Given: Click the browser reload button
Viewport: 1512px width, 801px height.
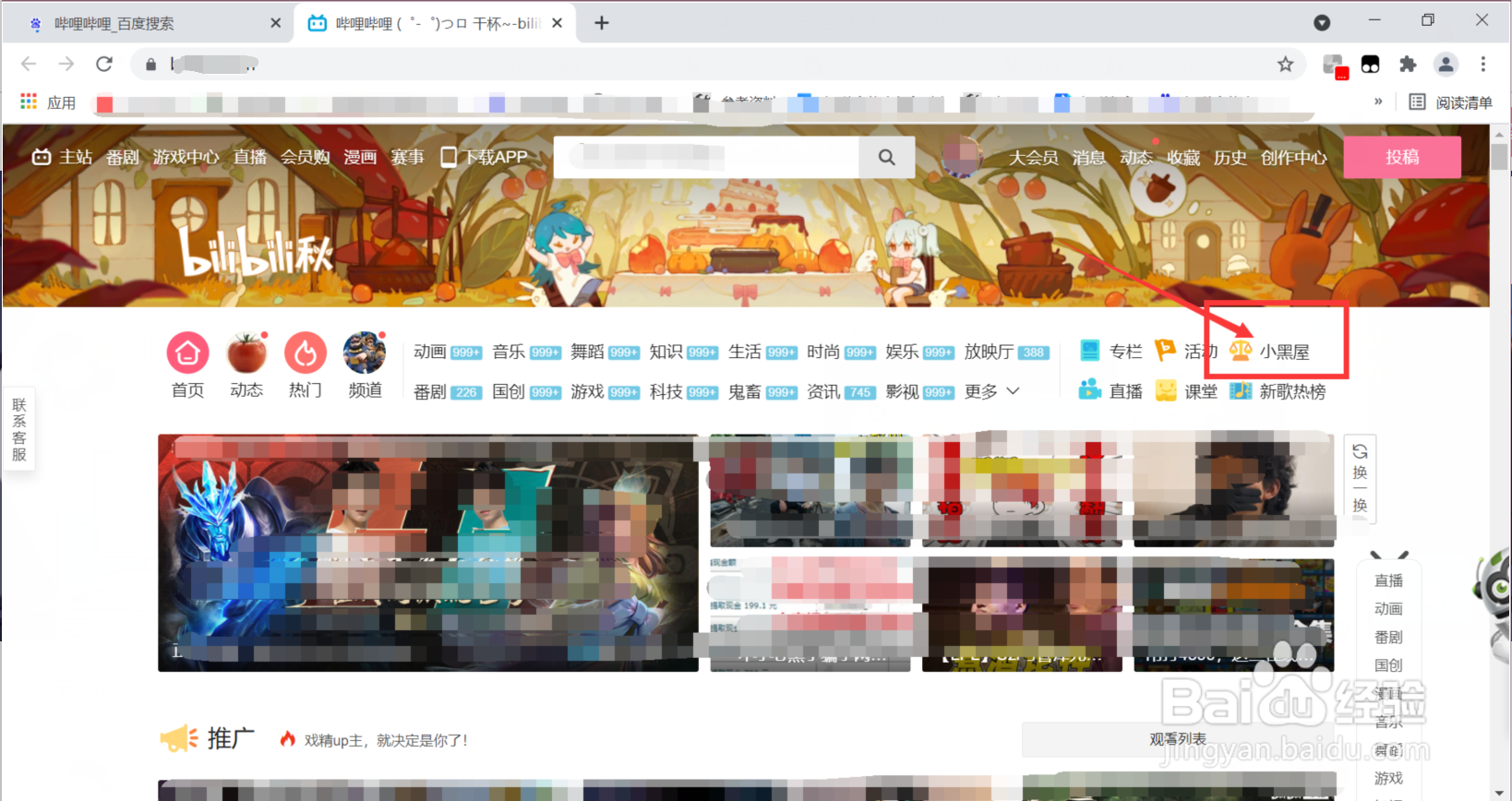Looking at the screenshot, I should tap(104, 64).
